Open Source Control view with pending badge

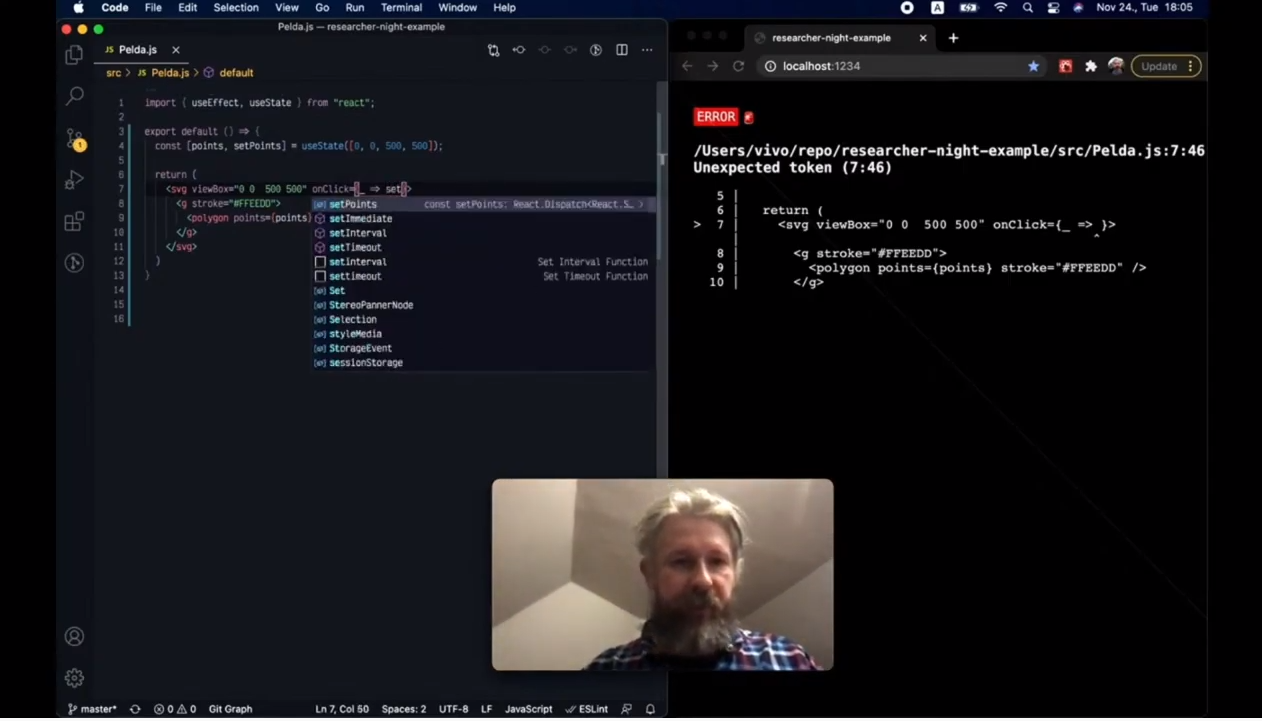point(75,139)
